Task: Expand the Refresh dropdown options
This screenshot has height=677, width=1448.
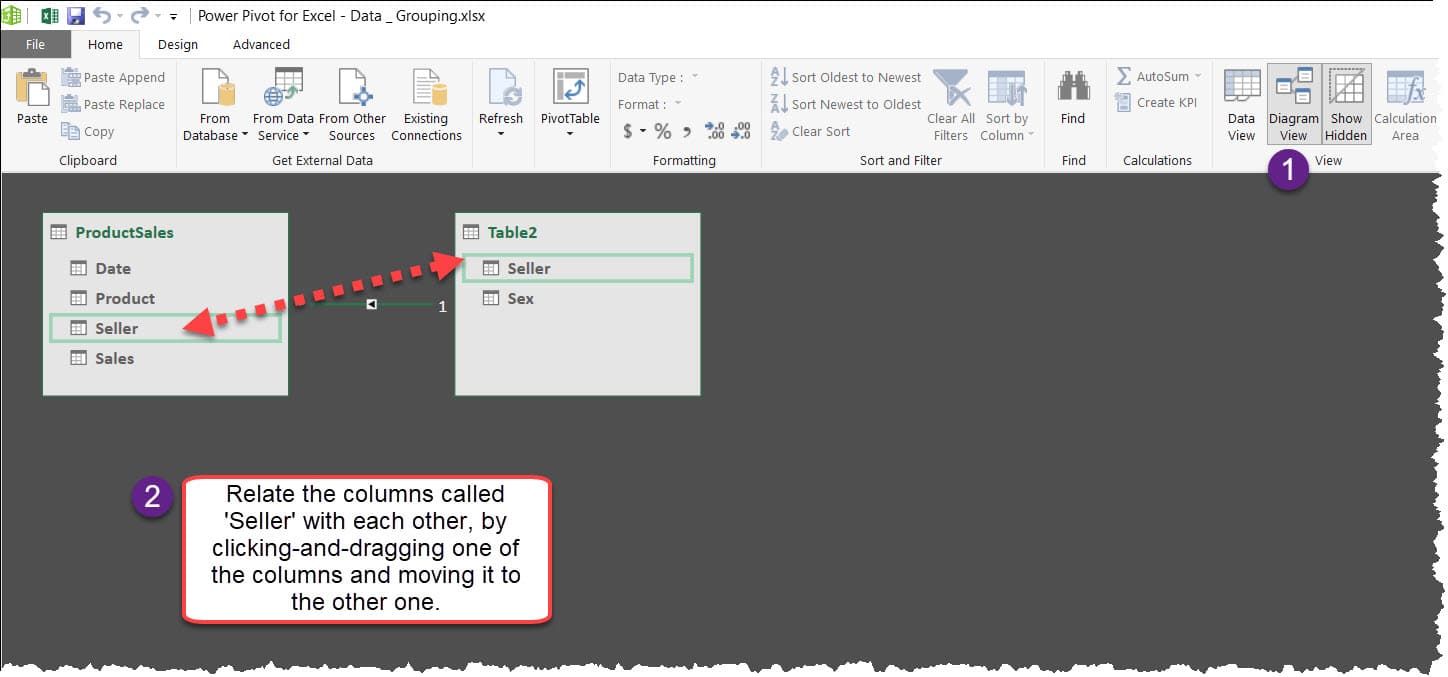Action: [x=501, y=135]
